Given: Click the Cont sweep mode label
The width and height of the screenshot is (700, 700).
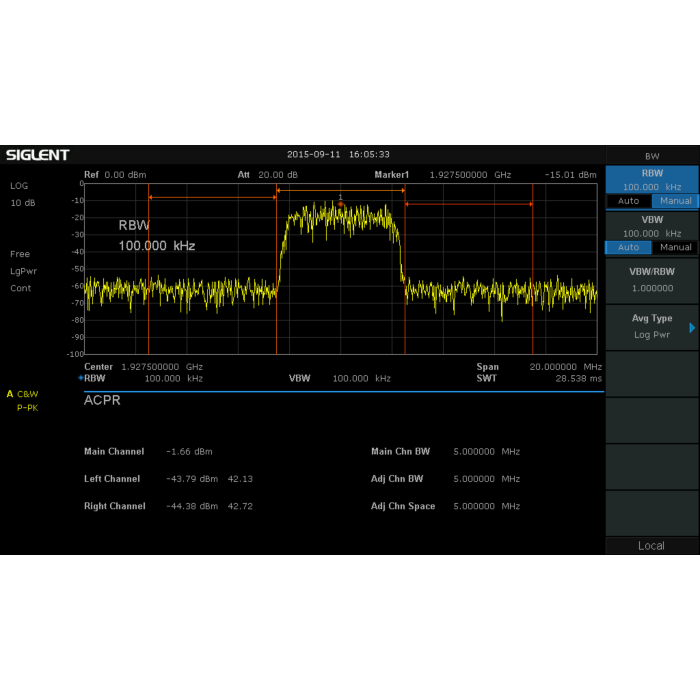Looking at the screenshot, I should click(x=21, y=288).
